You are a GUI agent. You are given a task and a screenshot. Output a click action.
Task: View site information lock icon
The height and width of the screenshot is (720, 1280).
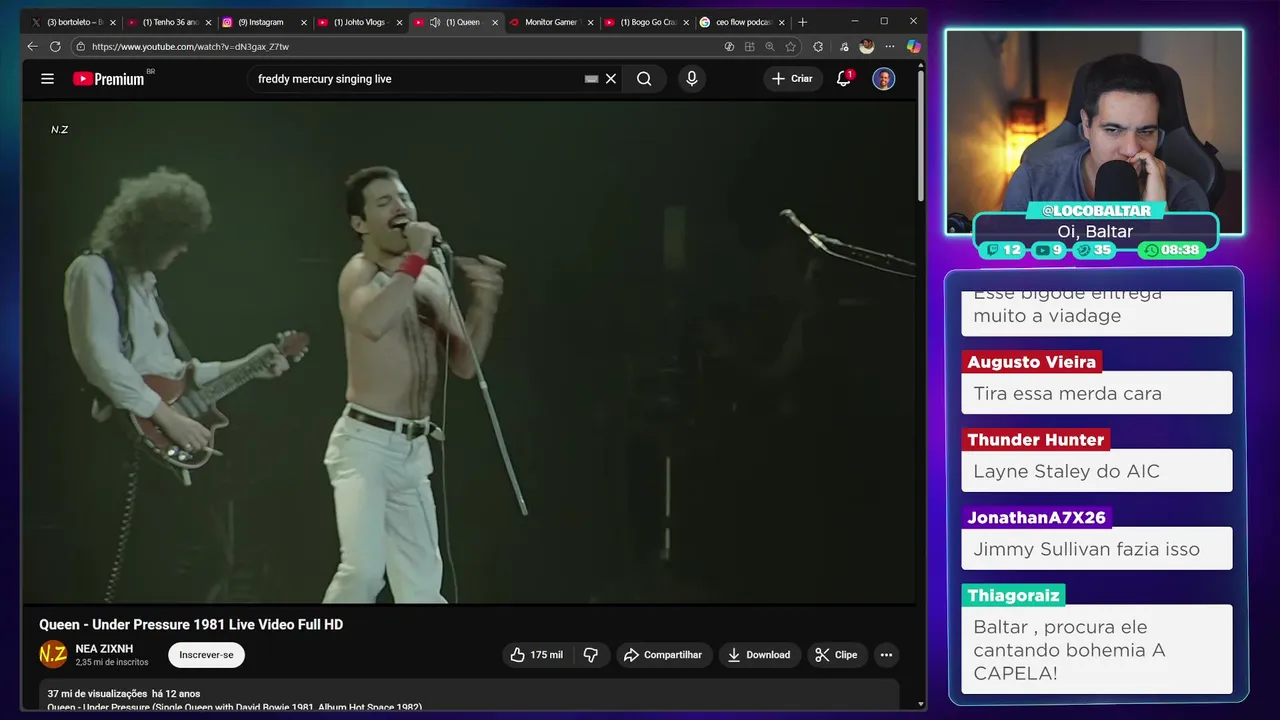coord(81,46)
